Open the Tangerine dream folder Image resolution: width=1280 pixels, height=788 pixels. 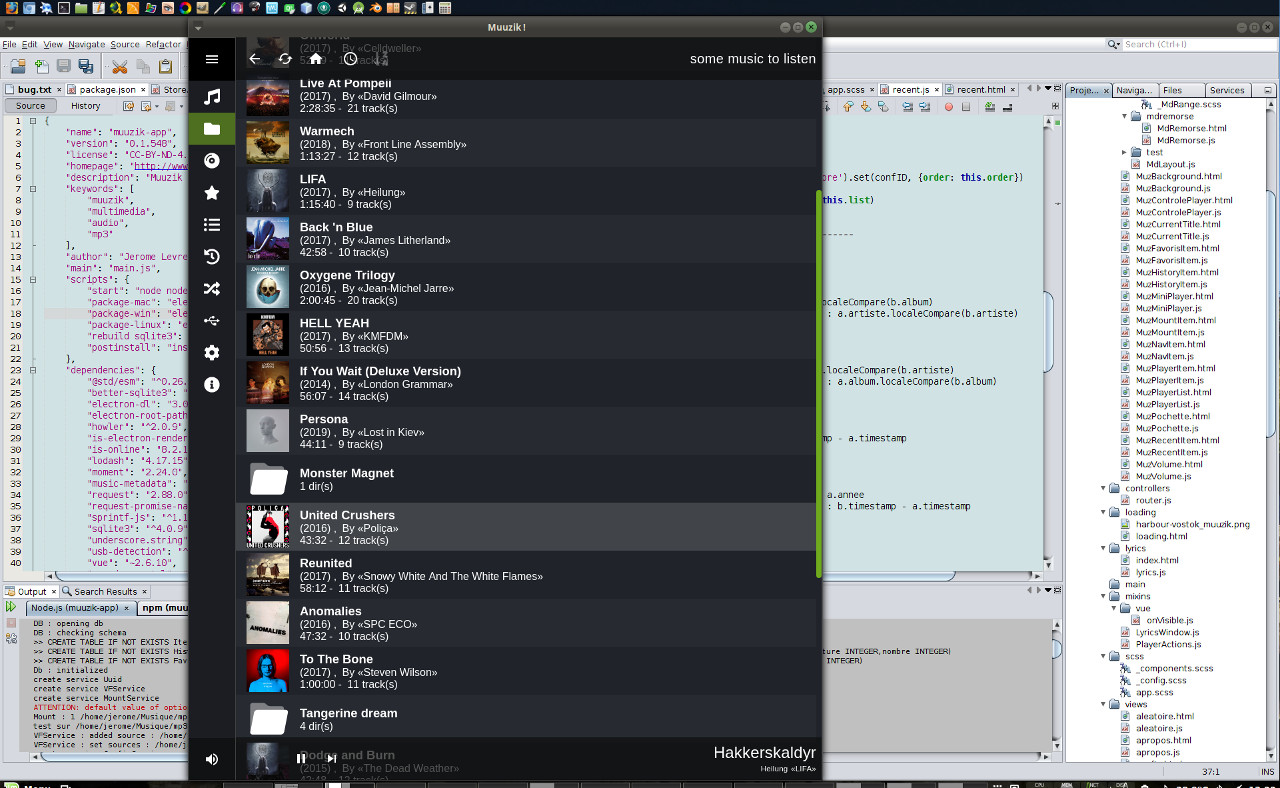pos(528,719)
